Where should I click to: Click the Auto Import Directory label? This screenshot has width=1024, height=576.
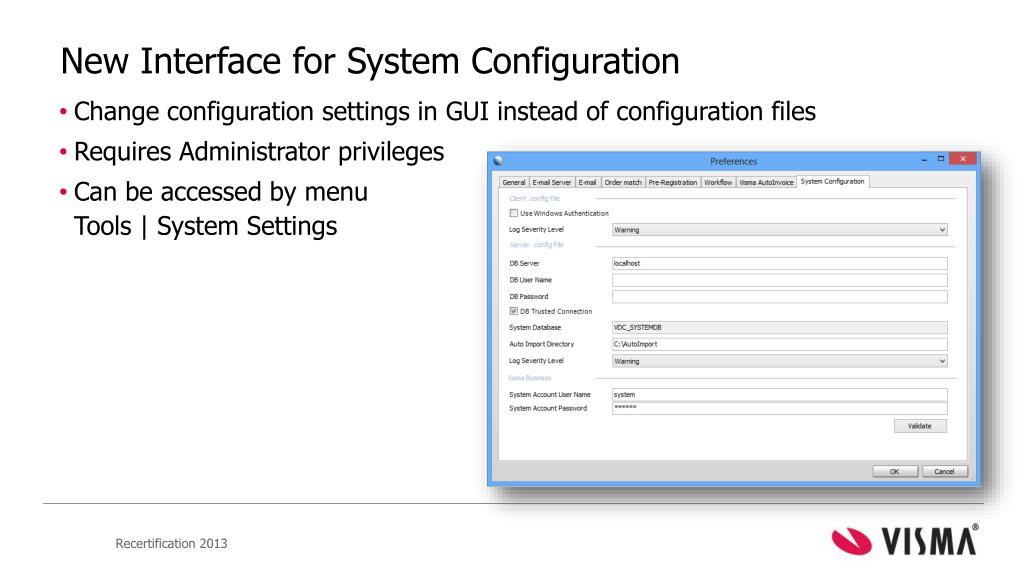[541, 344]
